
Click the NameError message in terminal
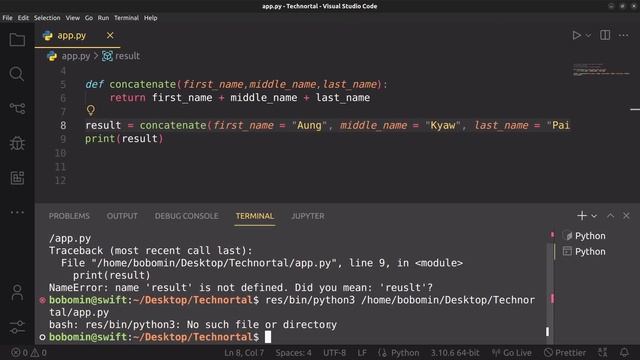pyautogui.click(x=240, y=288)
